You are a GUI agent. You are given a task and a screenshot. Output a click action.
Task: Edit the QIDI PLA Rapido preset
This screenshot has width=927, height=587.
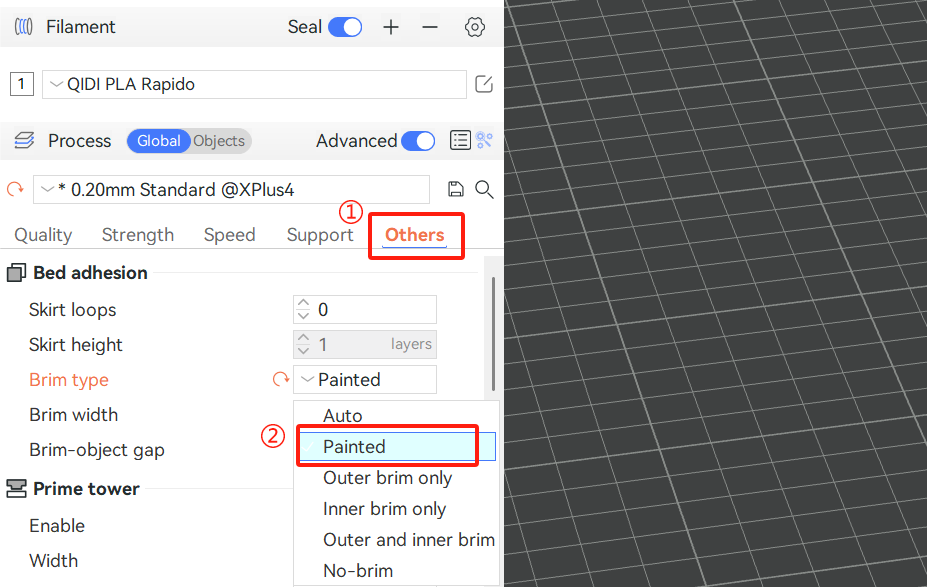pos(484,84)
